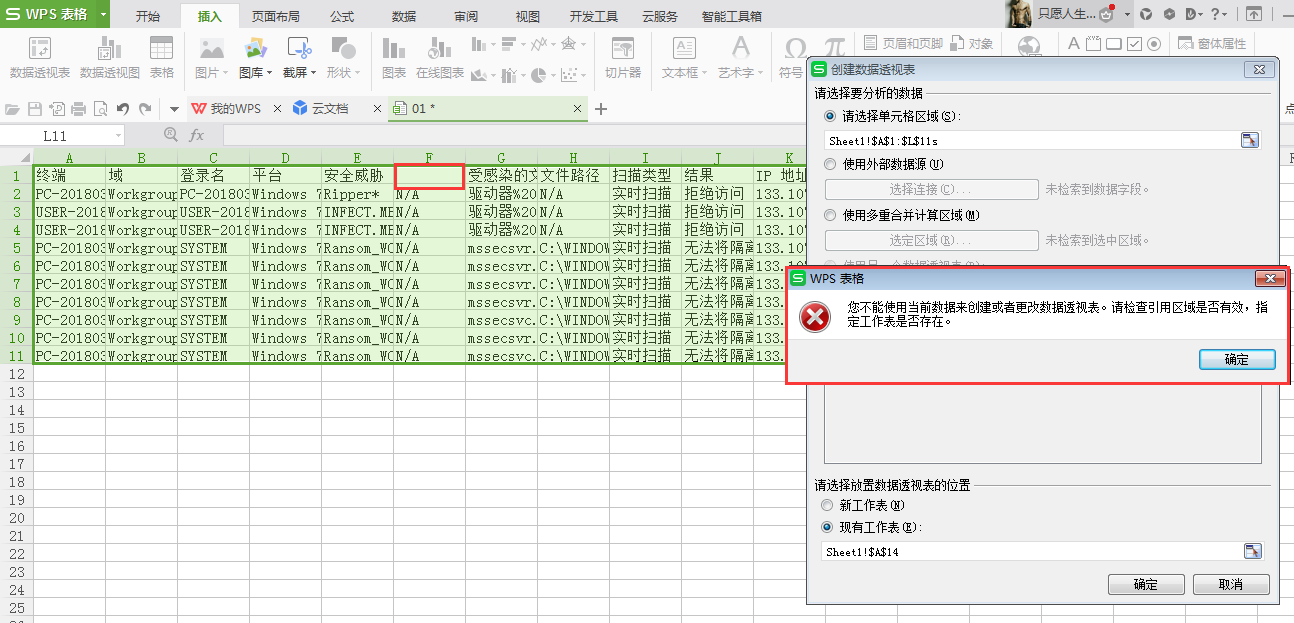Click the Sheet1!$A$14 location input field
Screen dimensions: 1294x623
coord(1030,551)
